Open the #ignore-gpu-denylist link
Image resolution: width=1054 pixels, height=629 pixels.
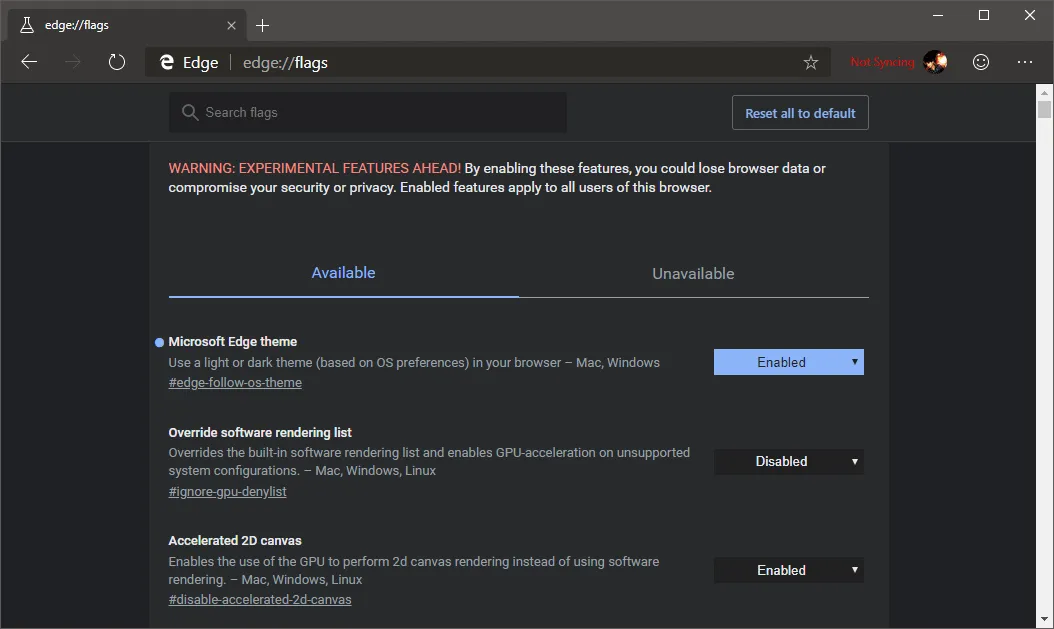(x=227, y=491)
